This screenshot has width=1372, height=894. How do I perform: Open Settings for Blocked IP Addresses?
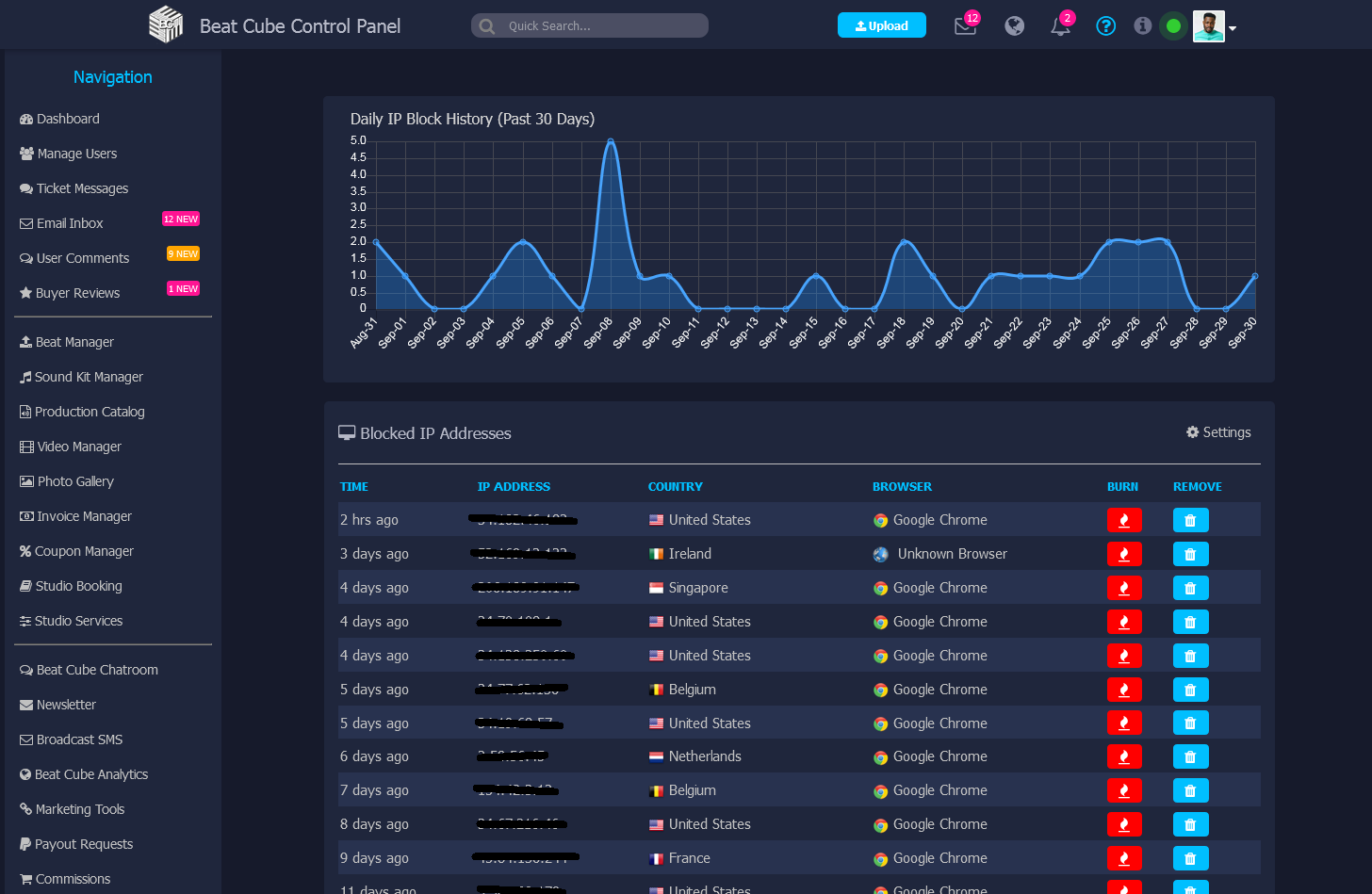coord(1218,432)
